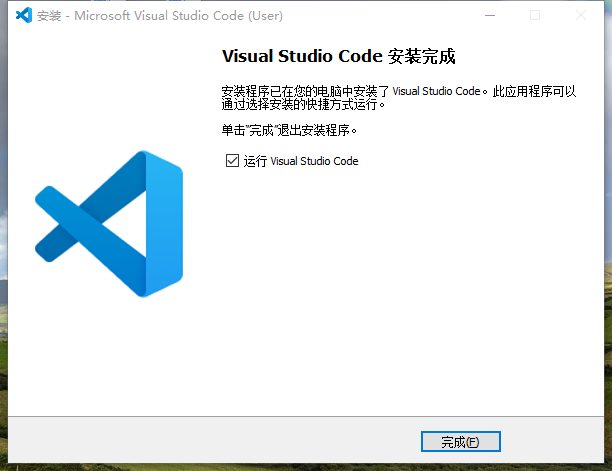The image size is (612, 471).
Task: Click the paragraph starting with 安装程序已在您的电脑中安装了
Action: pos(400,91)
